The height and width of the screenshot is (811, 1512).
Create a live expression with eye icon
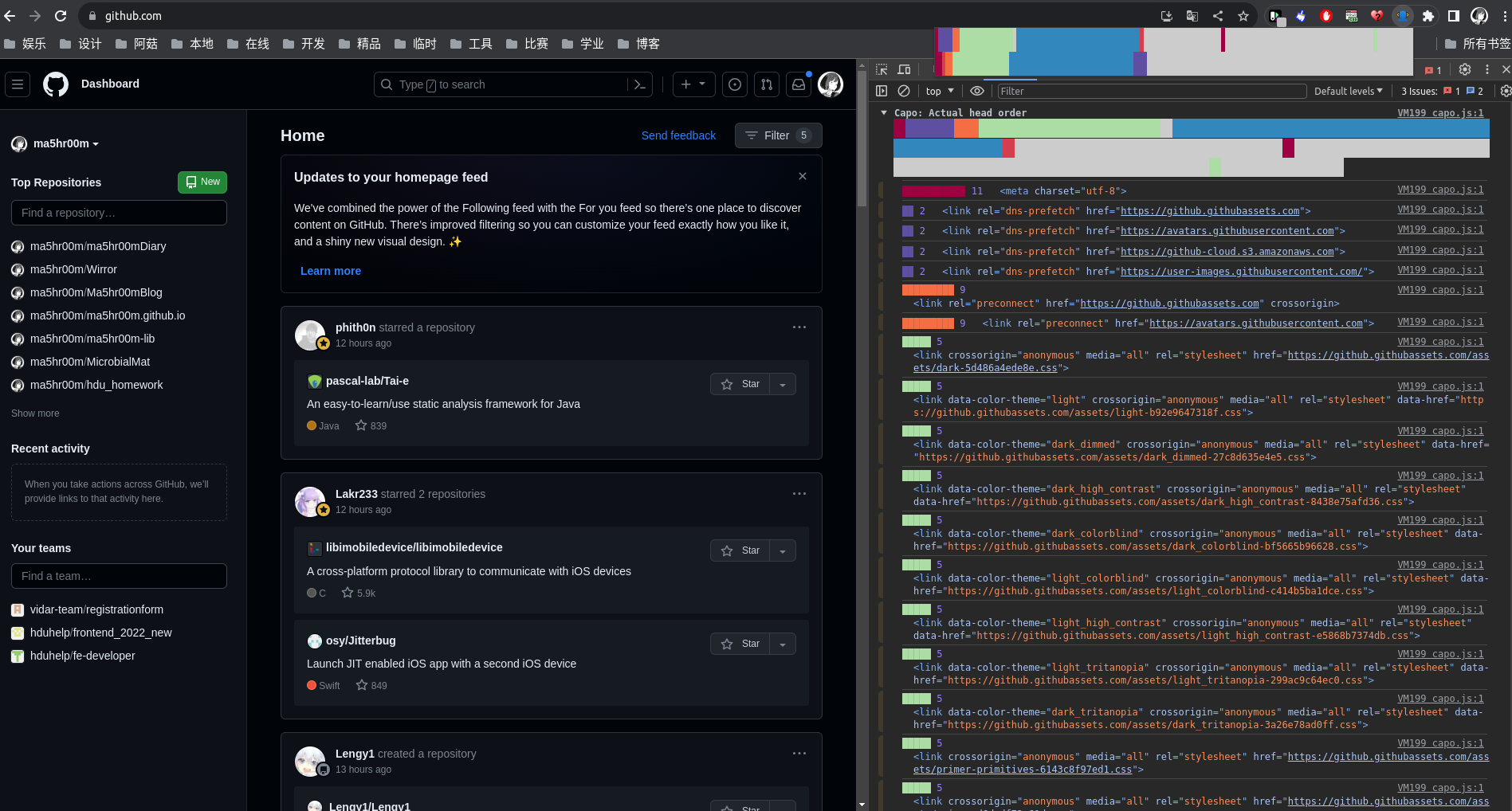[x=977, y=91]
